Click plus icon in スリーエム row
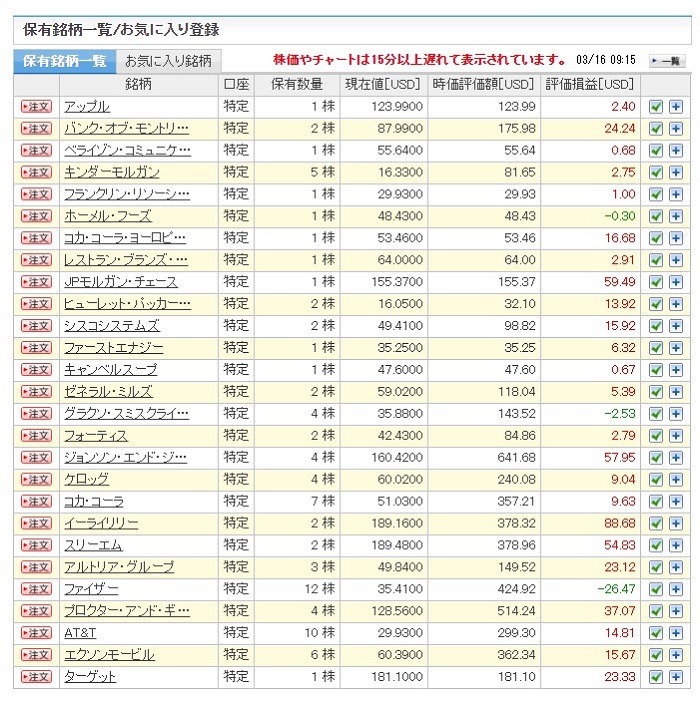This screenshot has height=701, width=700. click(x=676, y=545)
